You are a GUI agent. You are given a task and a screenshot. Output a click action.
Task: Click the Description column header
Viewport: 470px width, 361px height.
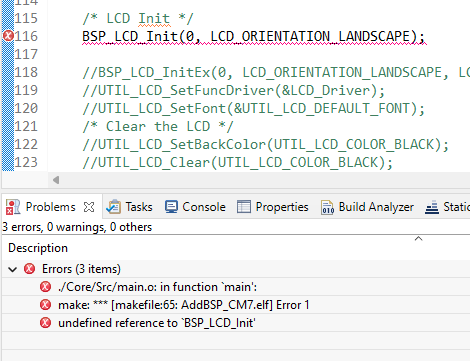click(x=38, y=248)
